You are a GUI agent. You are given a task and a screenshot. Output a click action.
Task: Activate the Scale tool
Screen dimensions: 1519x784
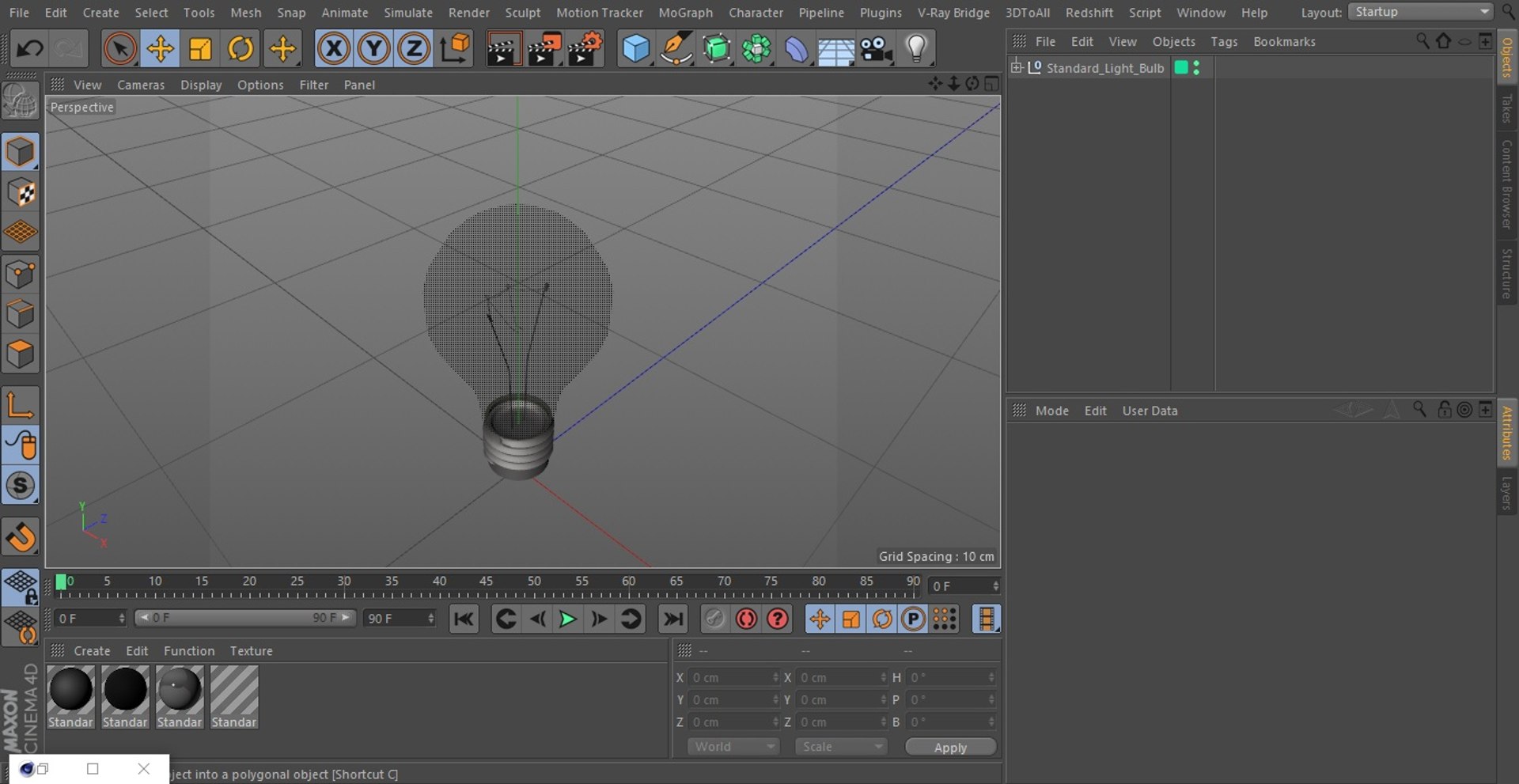tap(200, 49)
